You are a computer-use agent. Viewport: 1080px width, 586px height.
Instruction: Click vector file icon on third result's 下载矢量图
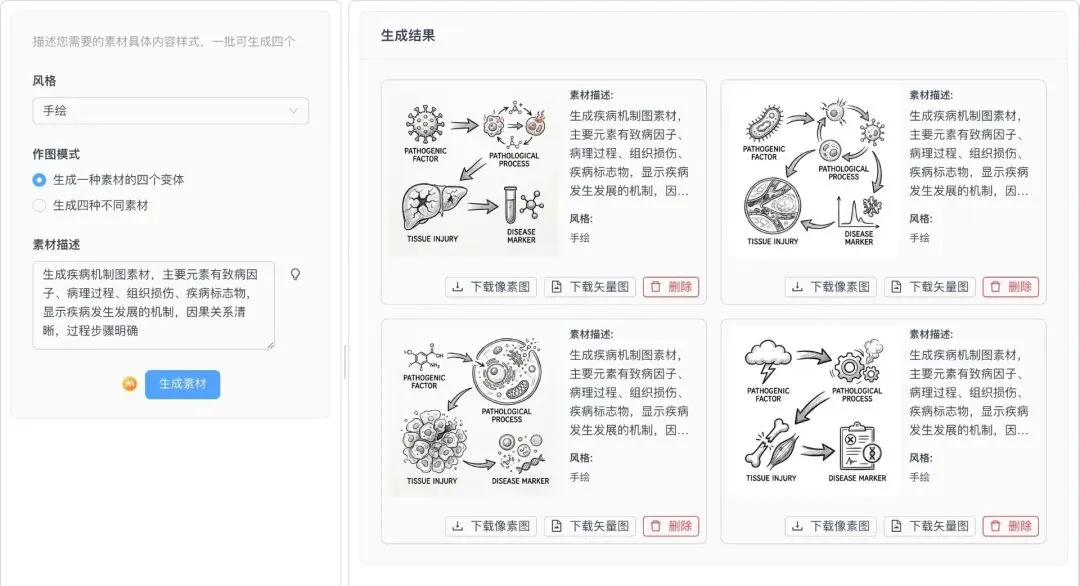557,526
